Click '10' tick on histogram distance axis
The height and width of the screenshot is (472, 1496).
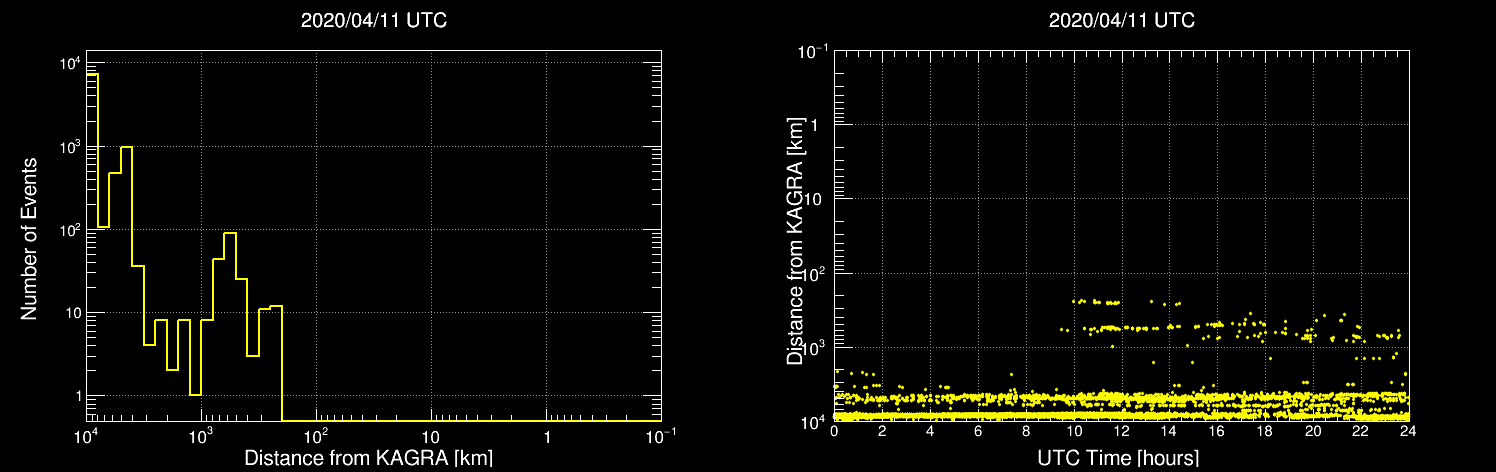click(x=431, y=438)
